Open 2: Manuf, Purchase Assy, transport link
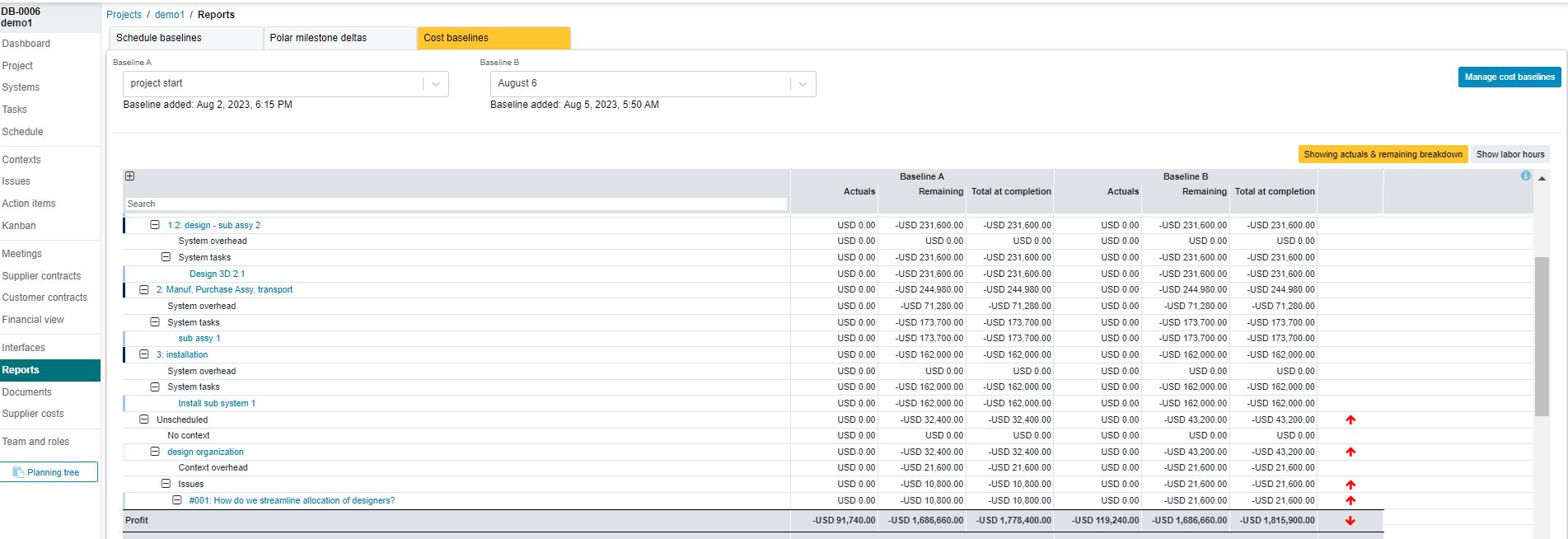This screenshot has height=539, width=1568. point(224,289)
